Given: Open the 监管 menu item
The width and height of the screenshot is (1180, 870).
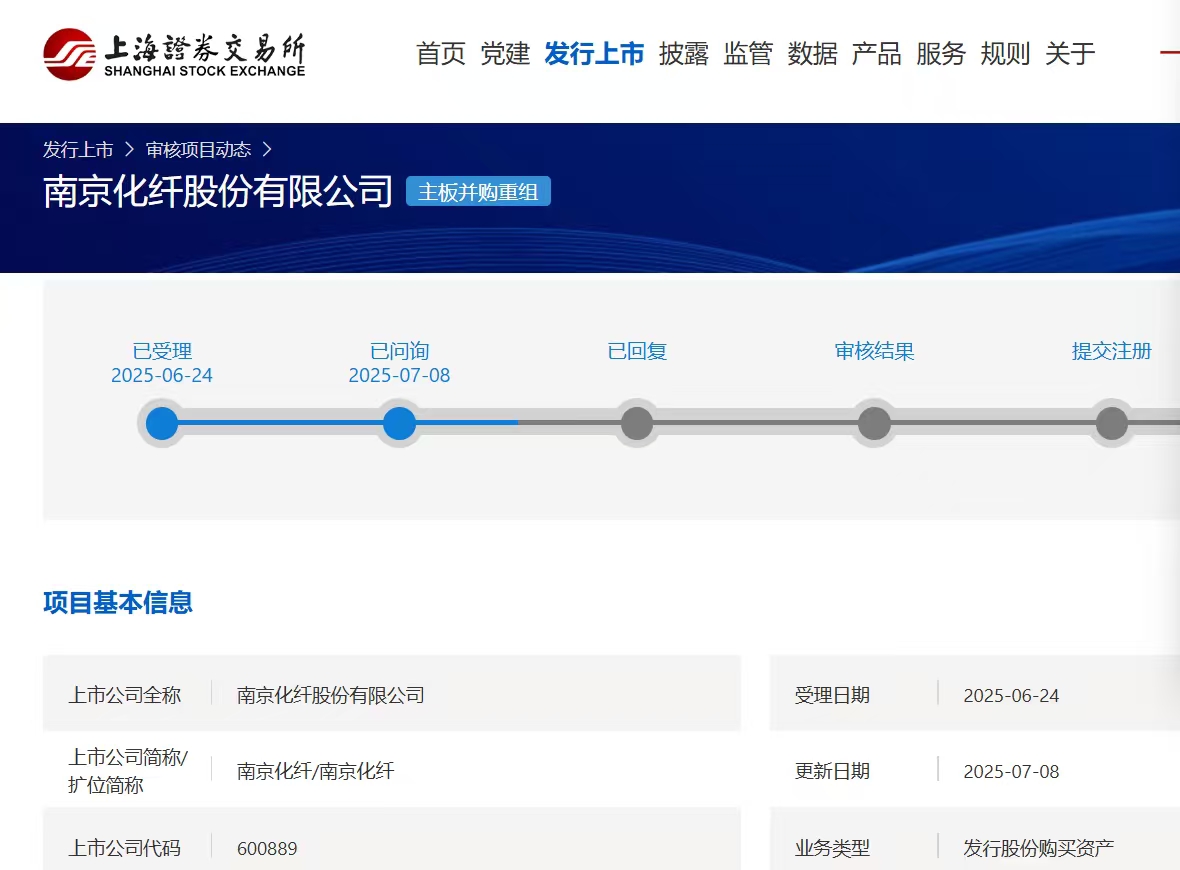Looking at the screenshot, I should tap(748, 53).
